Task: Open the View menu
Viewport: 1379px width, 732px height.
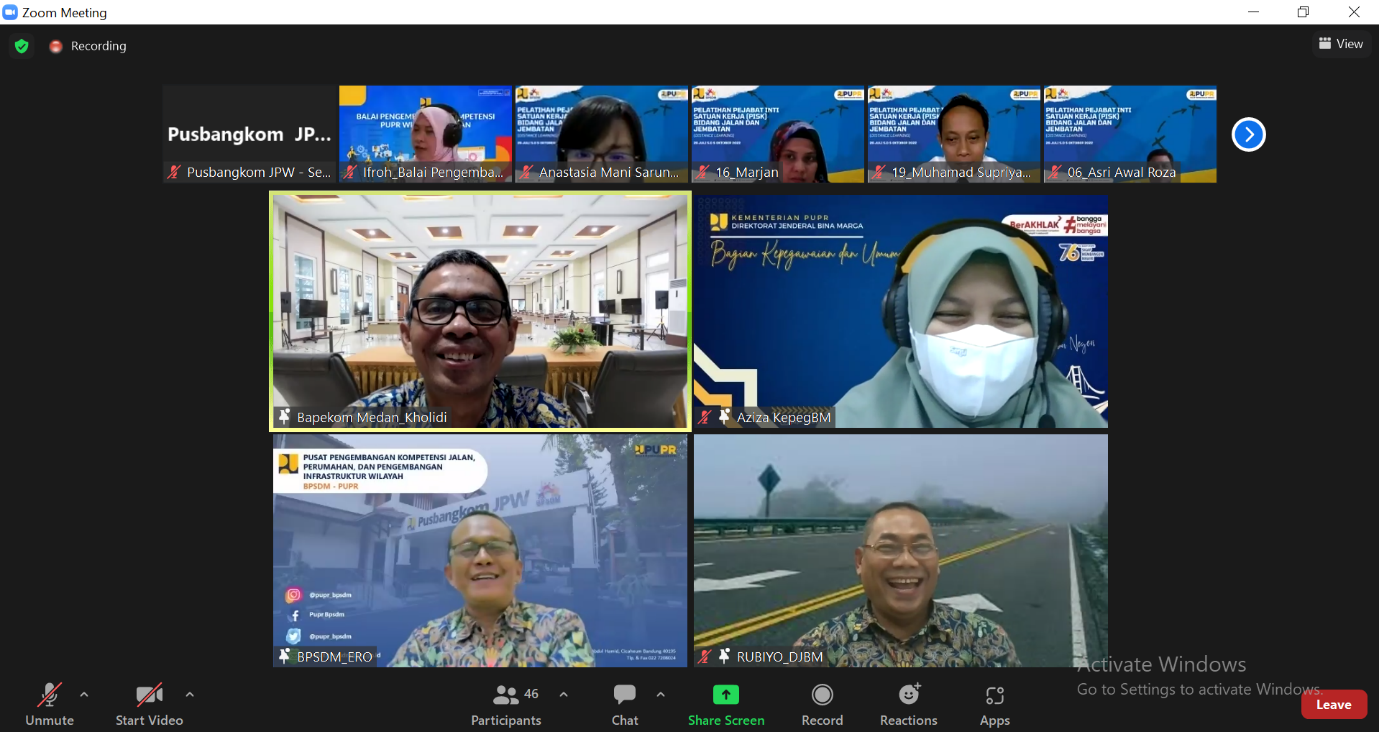Action: [1341, 43]
